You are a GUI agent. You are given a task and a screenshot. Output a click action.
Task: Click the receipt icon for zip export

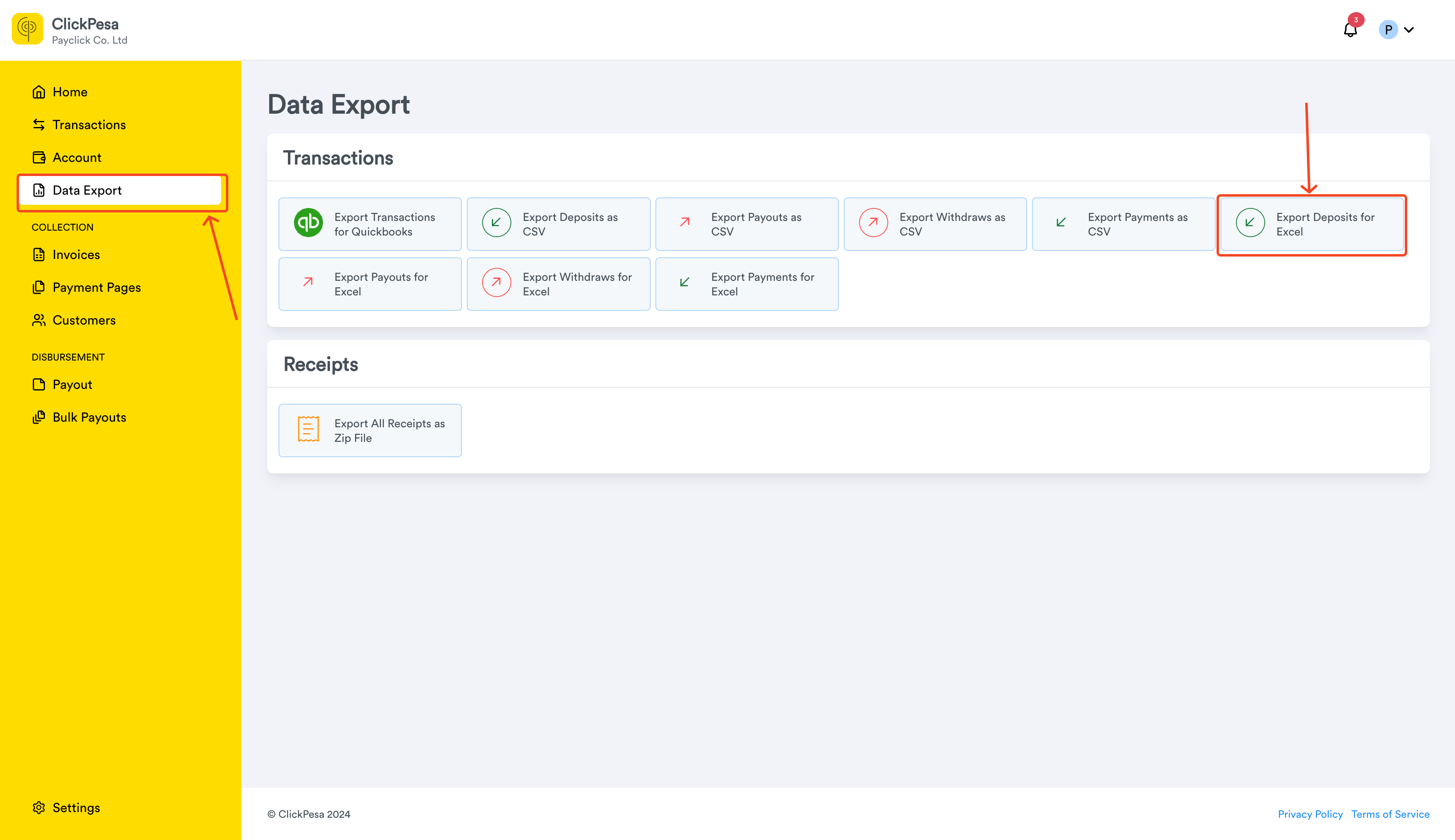(x=308, y=429)
